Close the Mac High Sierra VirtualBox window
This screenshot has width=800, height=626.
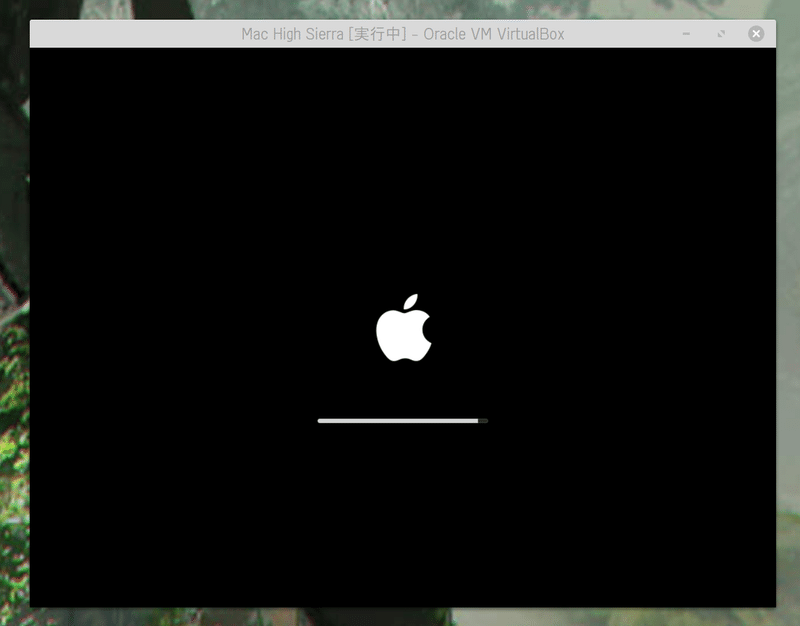756,34
